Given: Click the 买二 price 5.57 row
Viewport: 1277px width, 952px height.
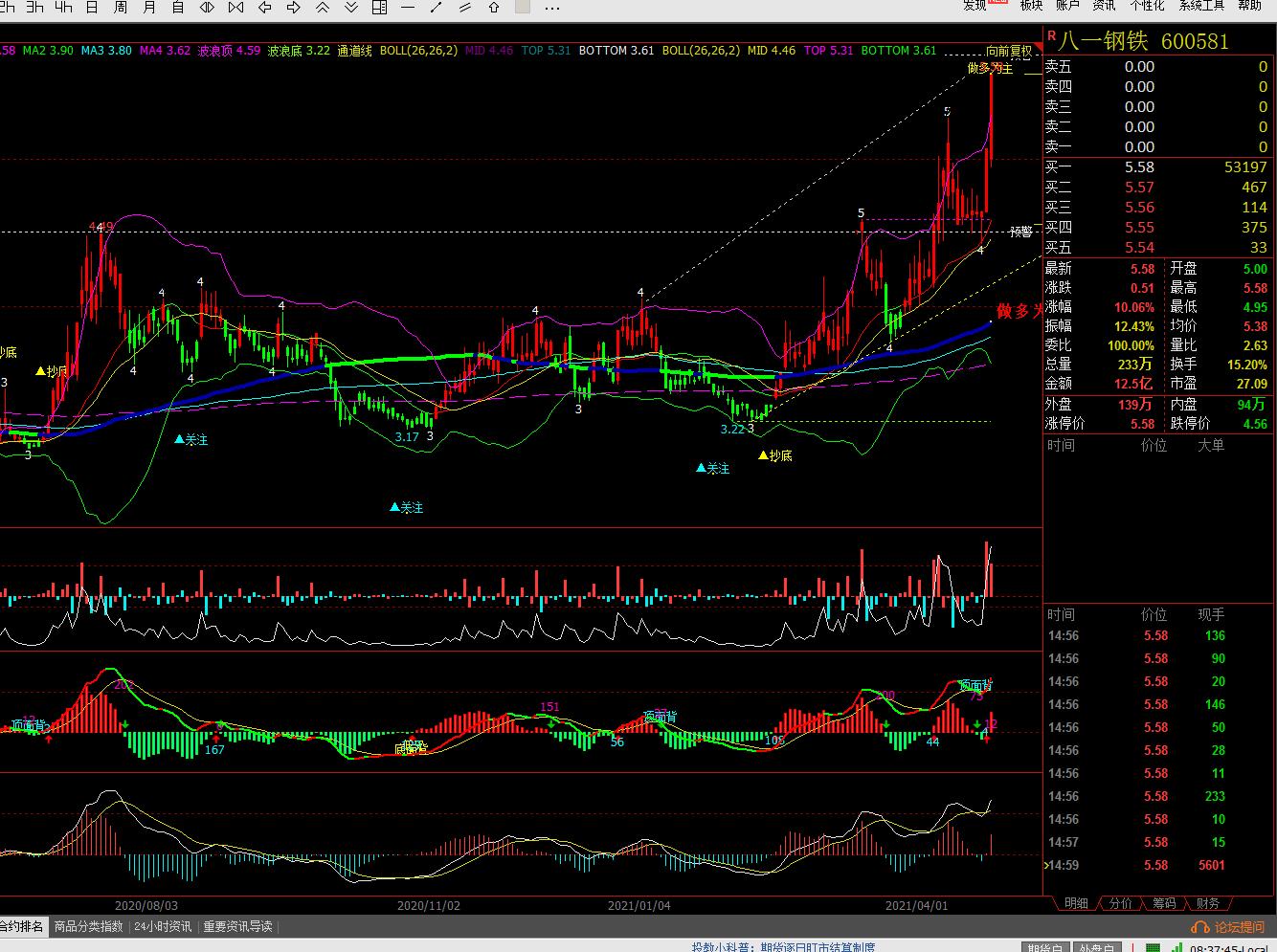Looking at the screenshot, I should (x=1156, y=188).
